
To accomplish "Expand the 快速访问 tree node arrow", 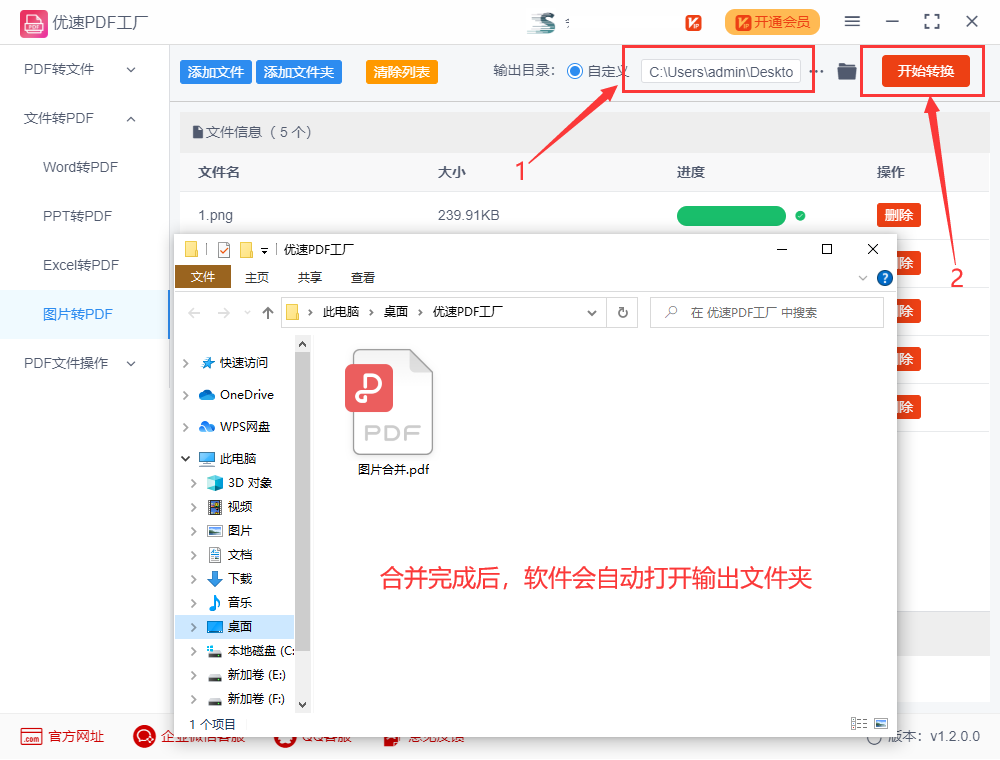I will point(186,363).
